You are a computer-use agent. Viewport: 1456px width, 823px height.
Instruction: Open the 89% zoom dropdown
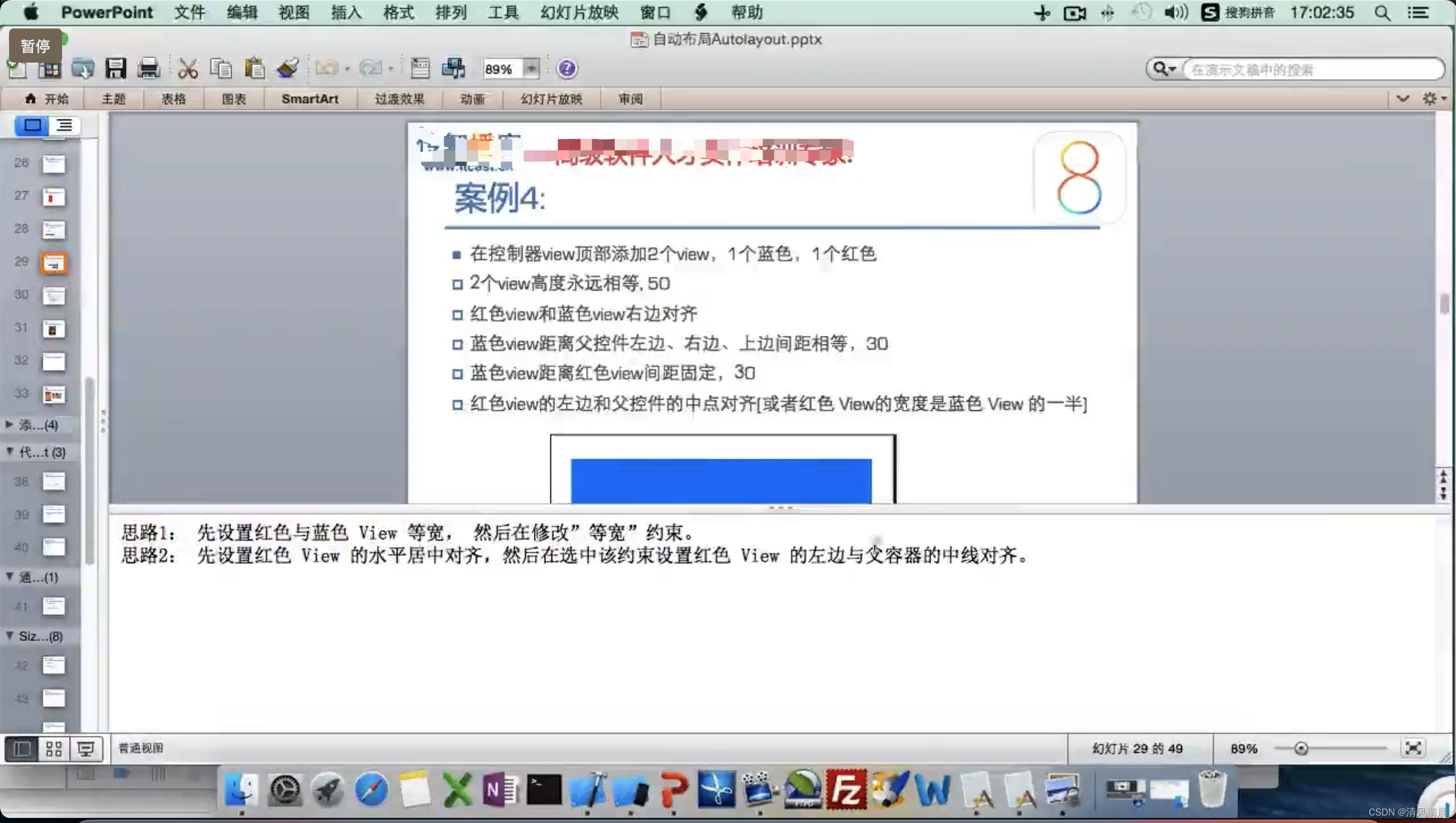pos(530,69)
